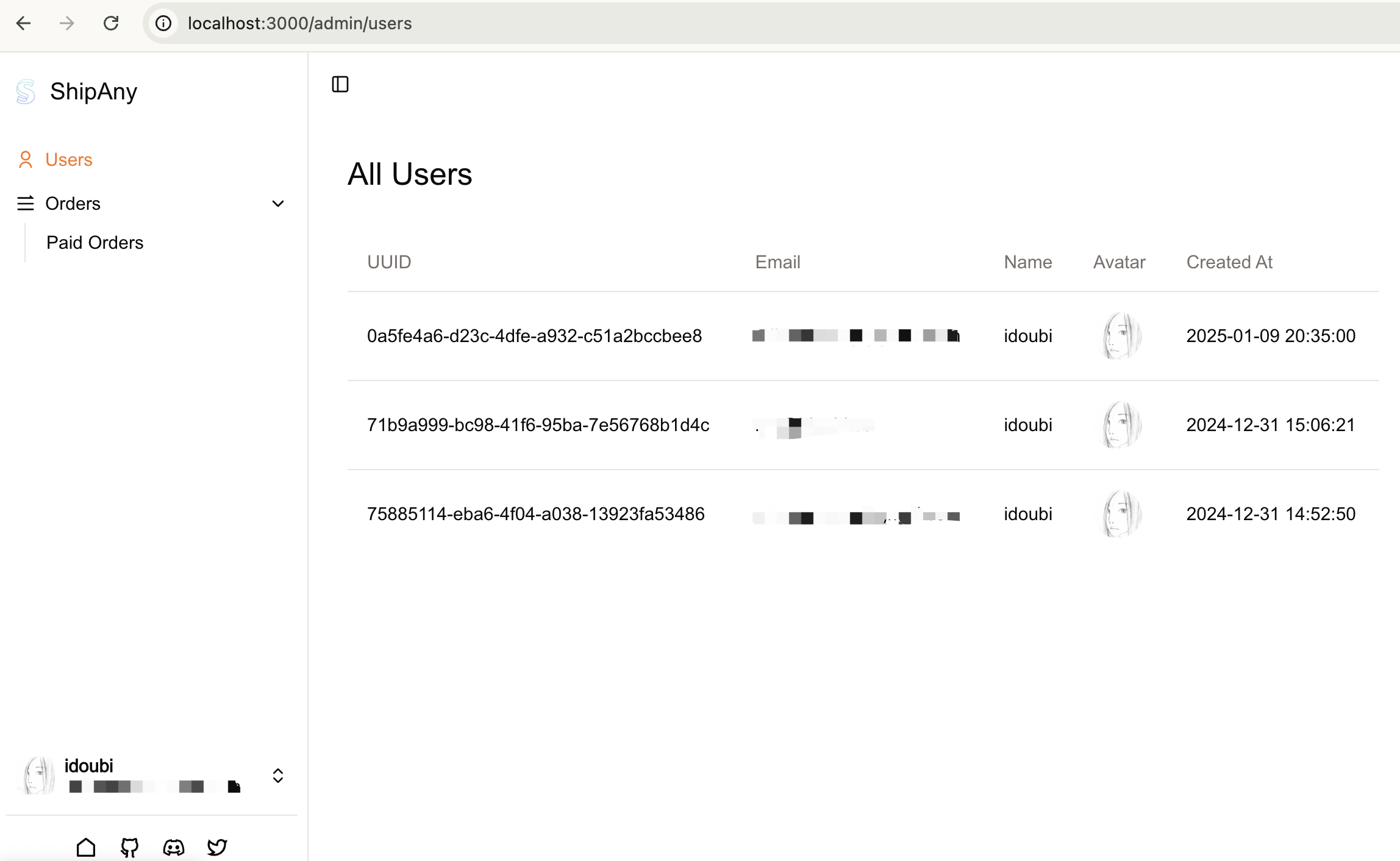Click the address bar URL localhost:3000/admin/users
This screenshot has height=861, width=1400.
click(299, 23)
